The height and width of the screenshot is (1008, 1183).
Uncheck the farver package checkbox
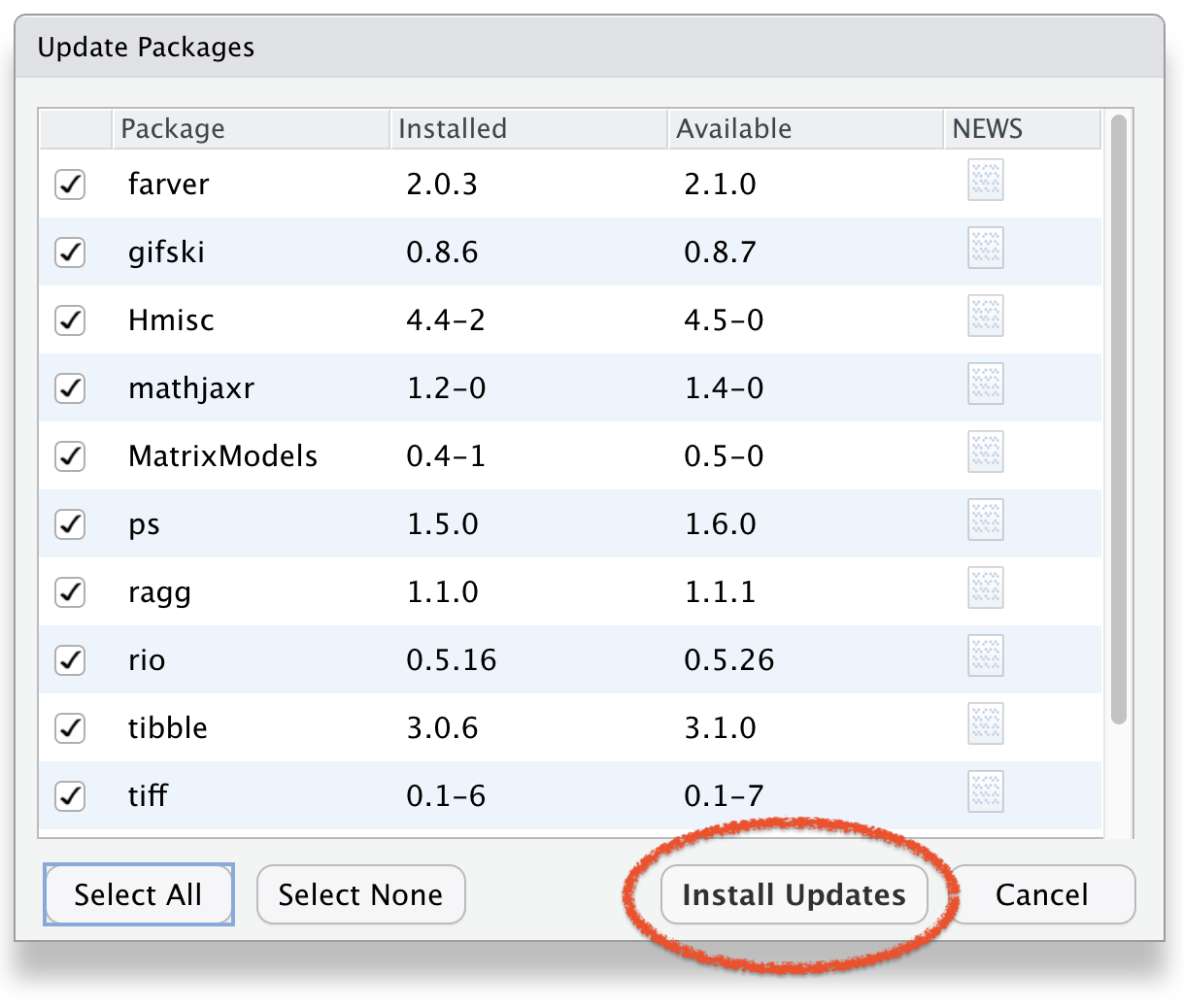pos(70,185)
